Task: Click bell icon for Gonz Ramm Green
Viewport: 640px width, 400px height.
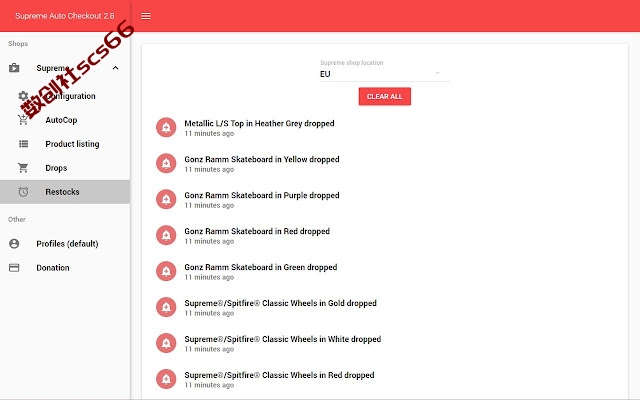Action: coord(166,271)
